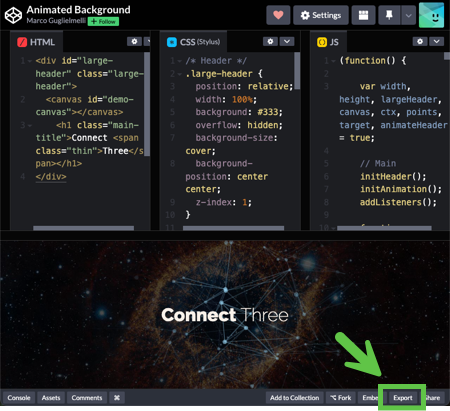The image size is (450, 411).
Task: Click the 'addListeners();' JS line
Action: click(x=398, y=202)
